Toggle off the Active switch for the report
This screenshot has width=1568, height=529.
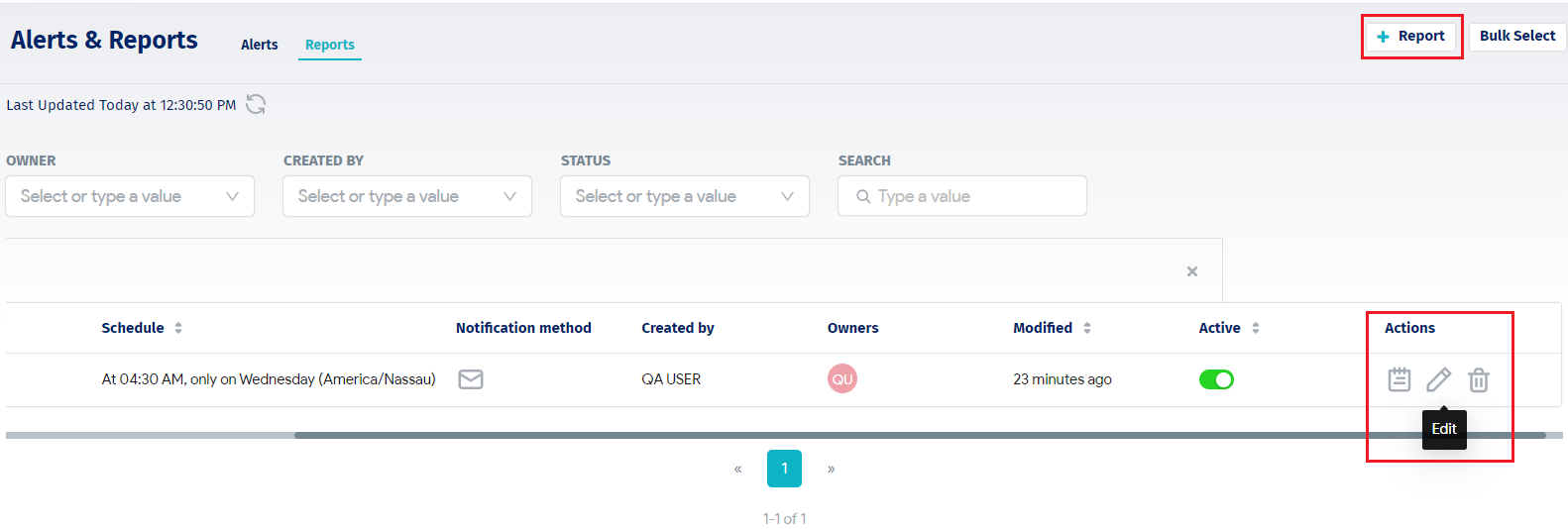pos(1216,379)
